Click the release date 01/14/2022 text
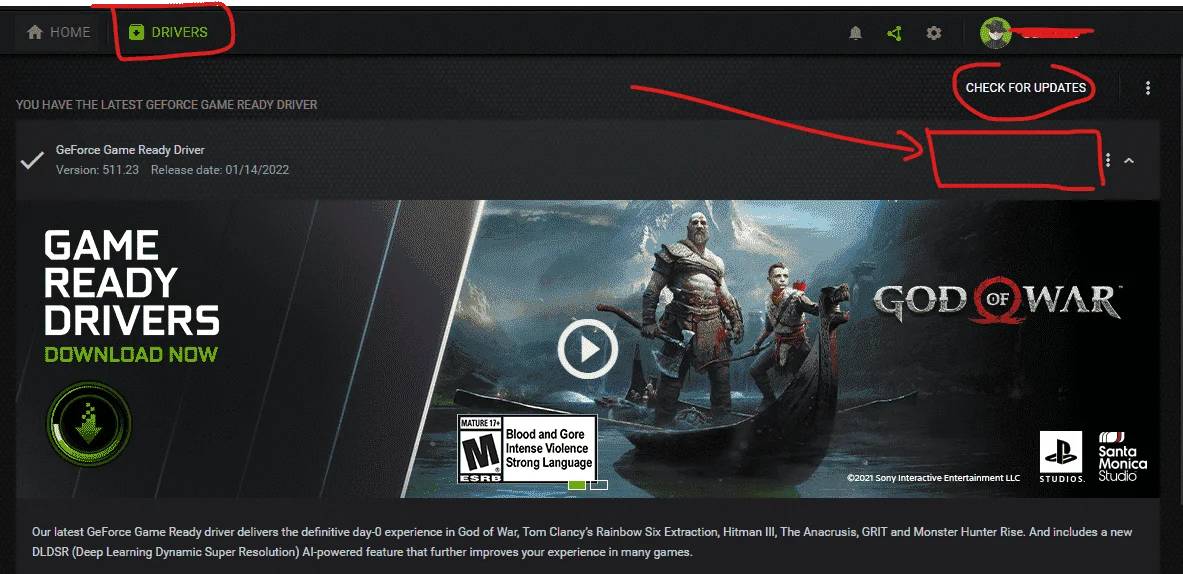Screen dimensions: 1183x574 [x=220, y=170]
